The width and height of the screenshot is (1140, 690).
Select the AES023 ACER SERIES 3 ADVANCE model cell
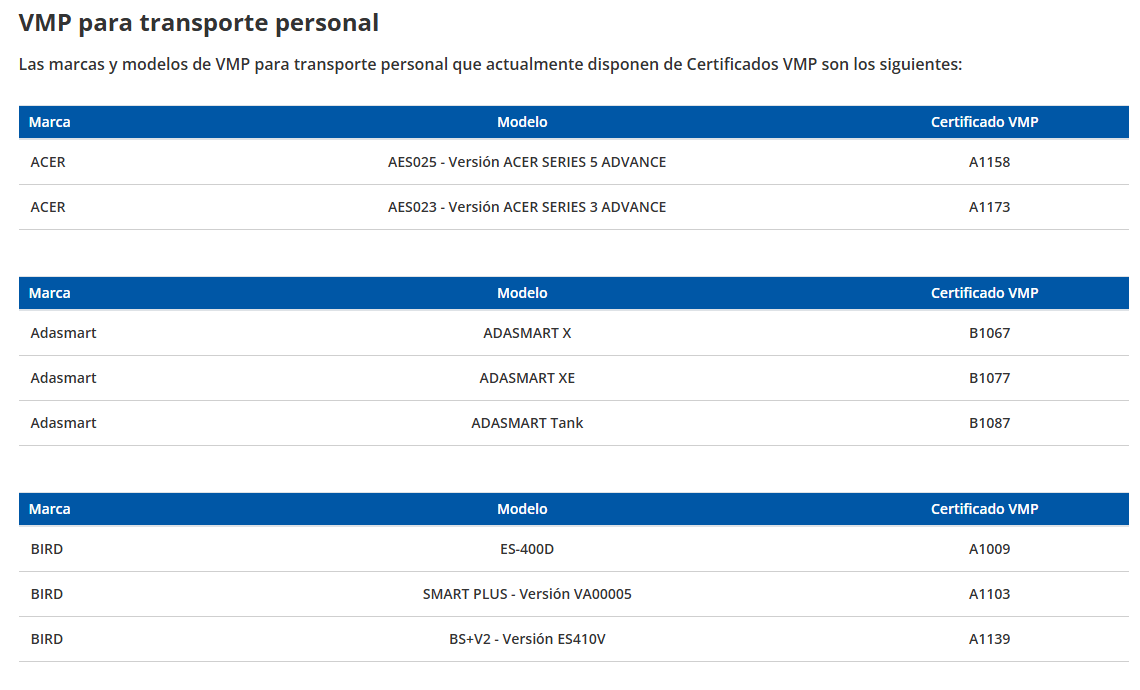click(527, 207)
